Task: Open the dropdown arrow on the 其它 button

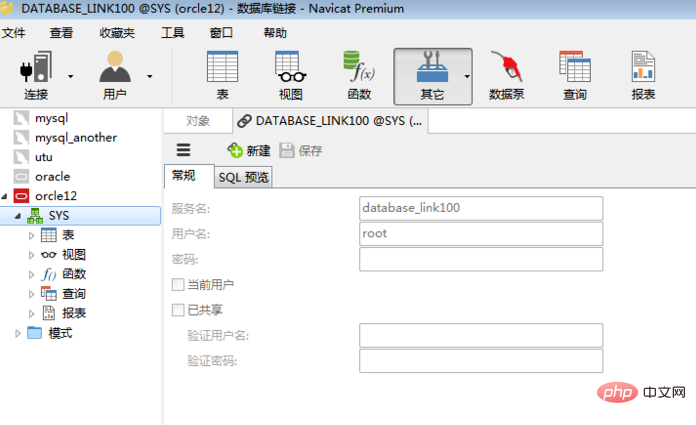Action: pos(467,76)
